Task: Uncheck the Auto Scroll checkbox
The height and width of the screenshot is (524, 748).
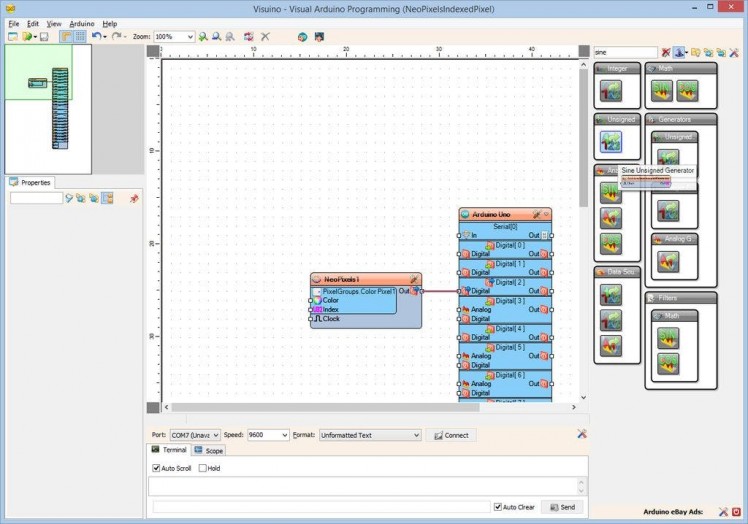Action: (x=157, y=468)
